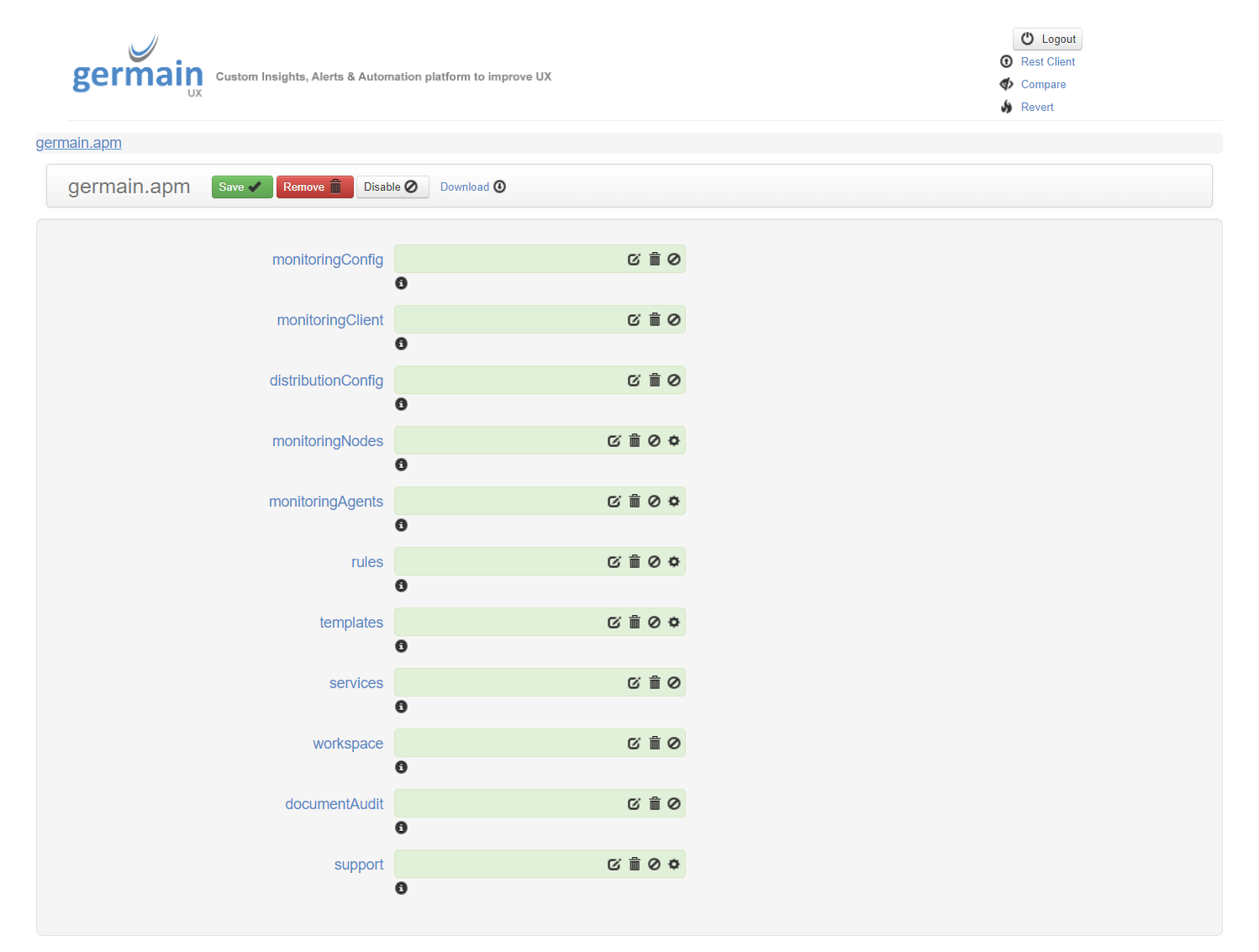Show info for distributionConfig
The image size is (1259, 952).
pos(402,404)
